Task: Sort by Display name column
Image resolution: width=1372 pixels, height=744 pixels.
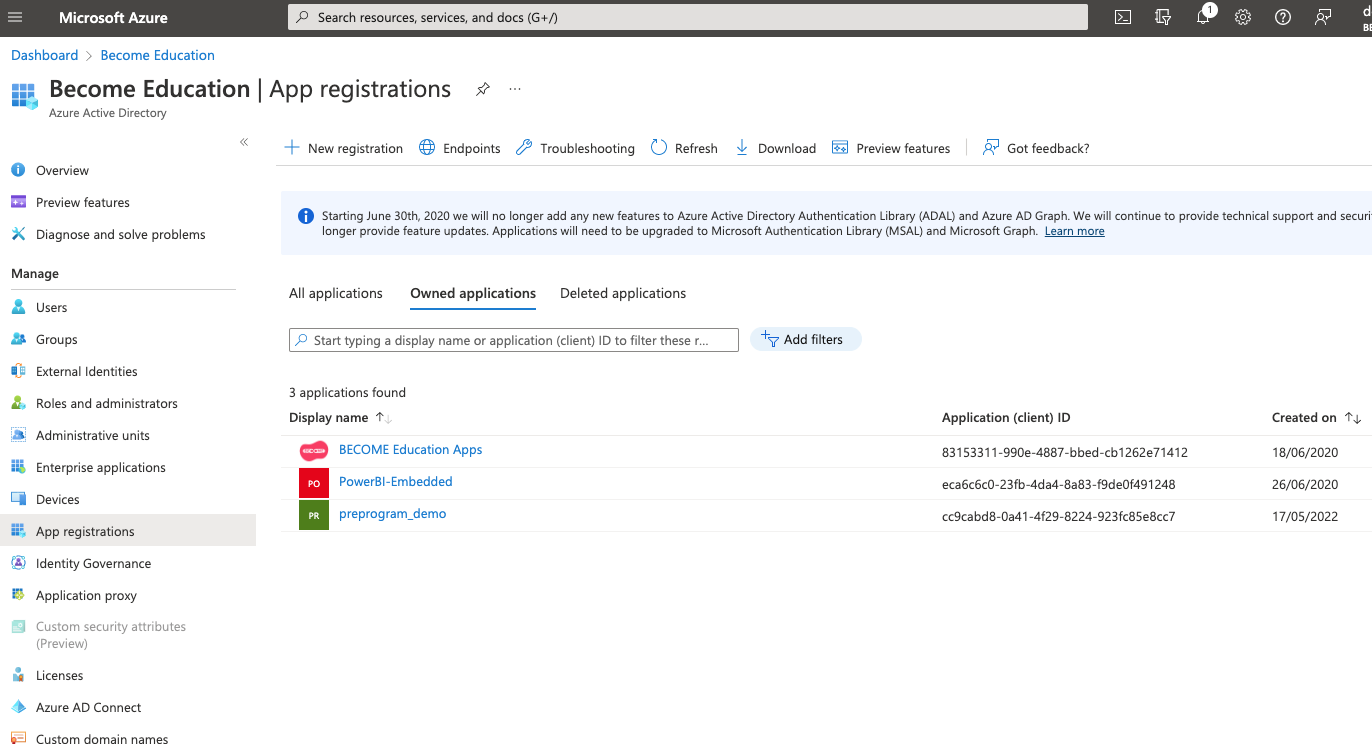Action: point(340,417)
